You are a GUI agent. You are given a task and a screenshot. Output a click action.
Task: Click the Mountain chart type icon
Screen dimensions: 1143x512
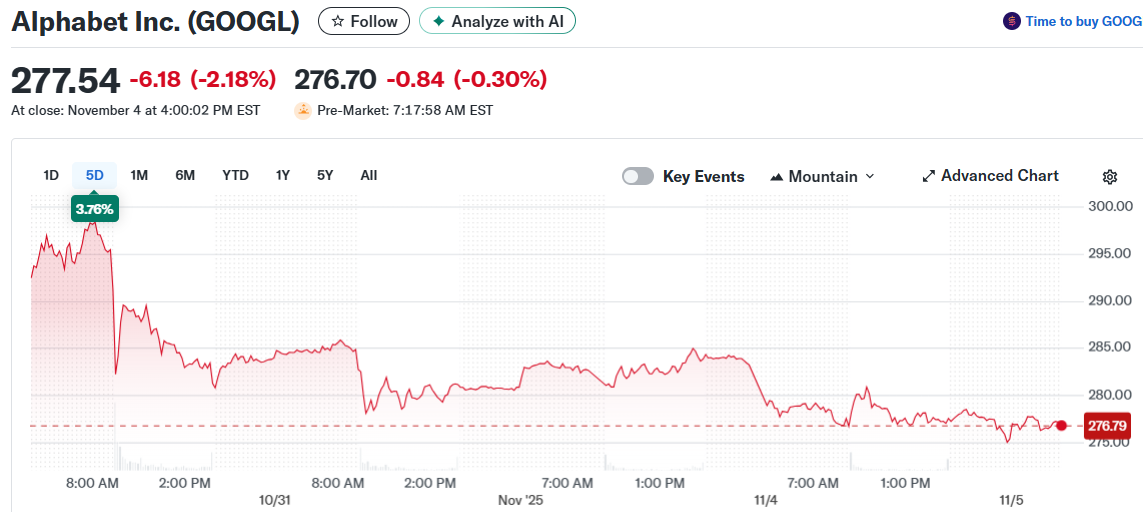pyautogui.click(x=777, y=177)
